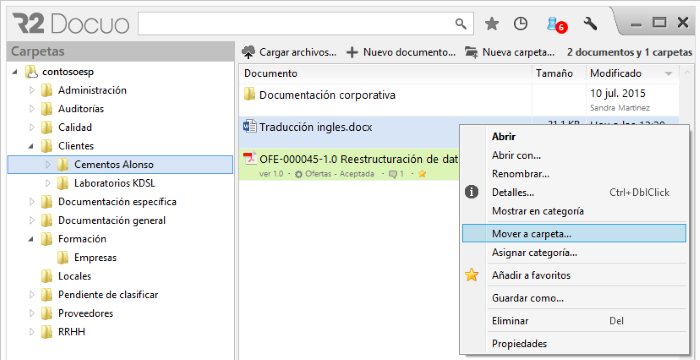This screenshot has height=360, width=700.
Task: Click the favorite star on OFE-000045 row
Action: [422, 174]
